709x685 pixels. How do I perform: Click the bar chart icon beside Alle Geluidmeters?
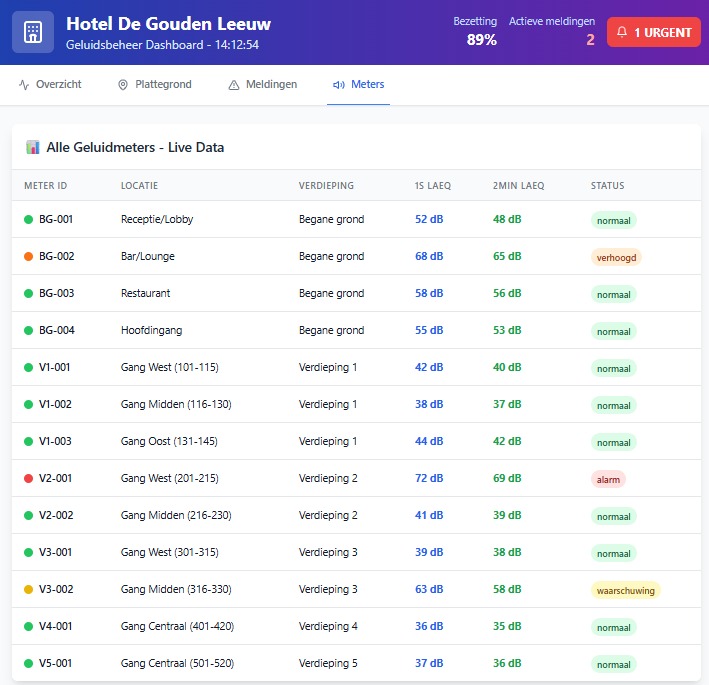pos(33,148)
